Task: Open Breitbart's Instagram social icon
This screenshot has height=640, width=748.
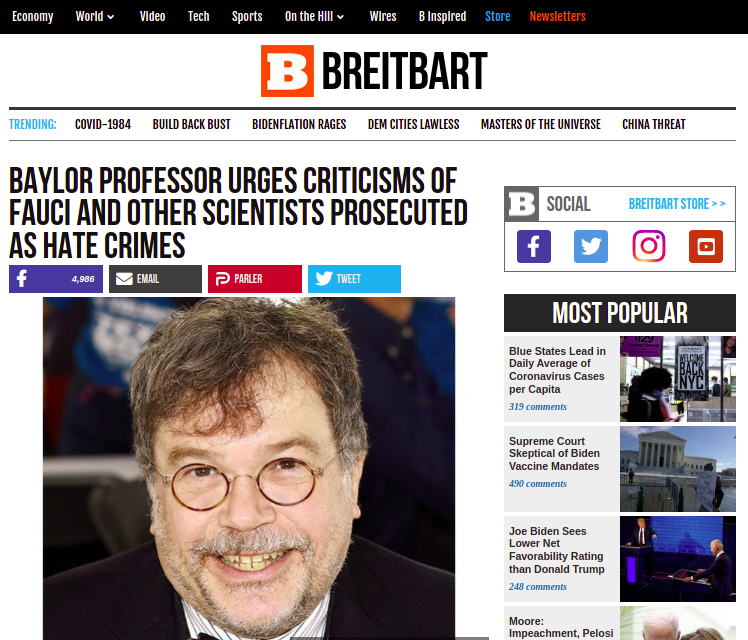Action: pyautogui.click(x=648, y=247)
